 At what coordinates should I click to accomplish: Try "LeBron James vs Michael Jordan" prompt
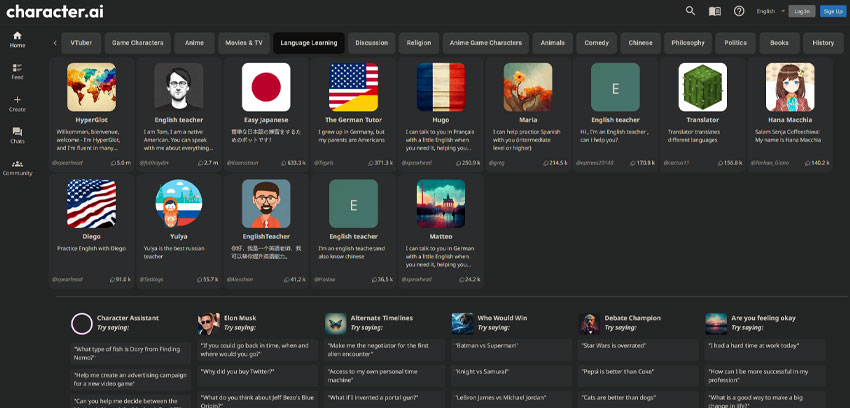[x=511, y=398]
